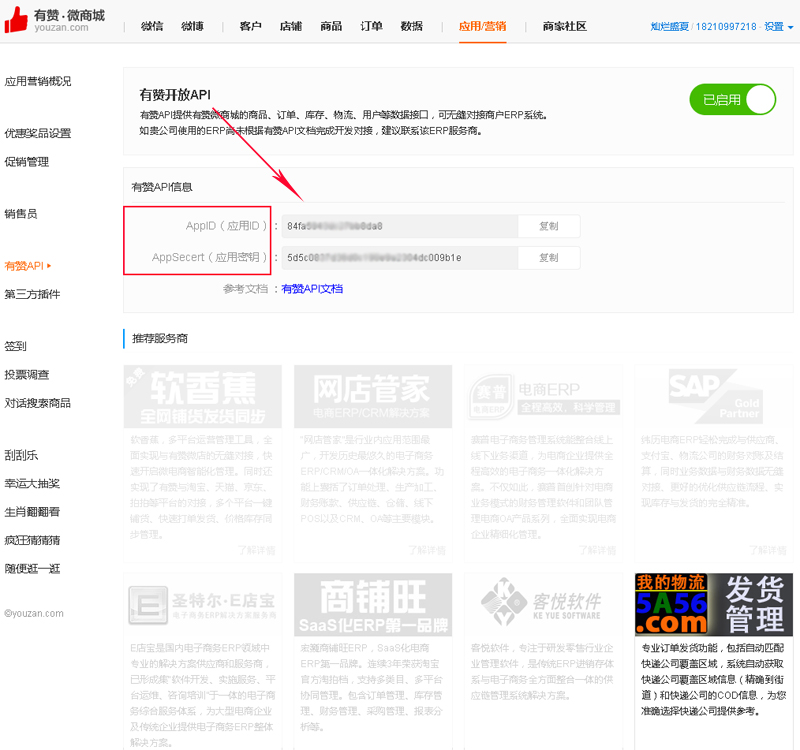Screen dimensions: 800x750
Task: Click the 赛普 电商ERP provider banner
Action: point(543,396)
